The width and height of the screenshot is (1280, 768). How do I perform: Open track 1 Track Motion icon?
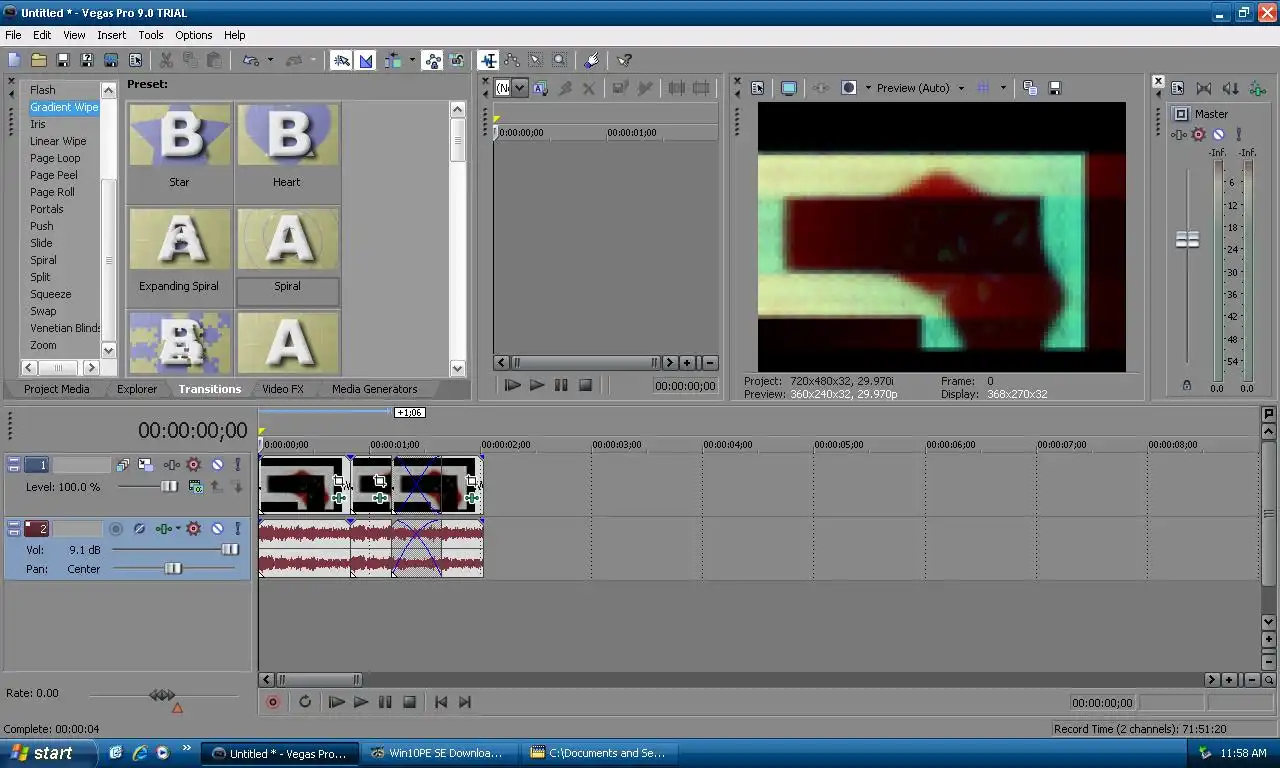tap(146, 465)
